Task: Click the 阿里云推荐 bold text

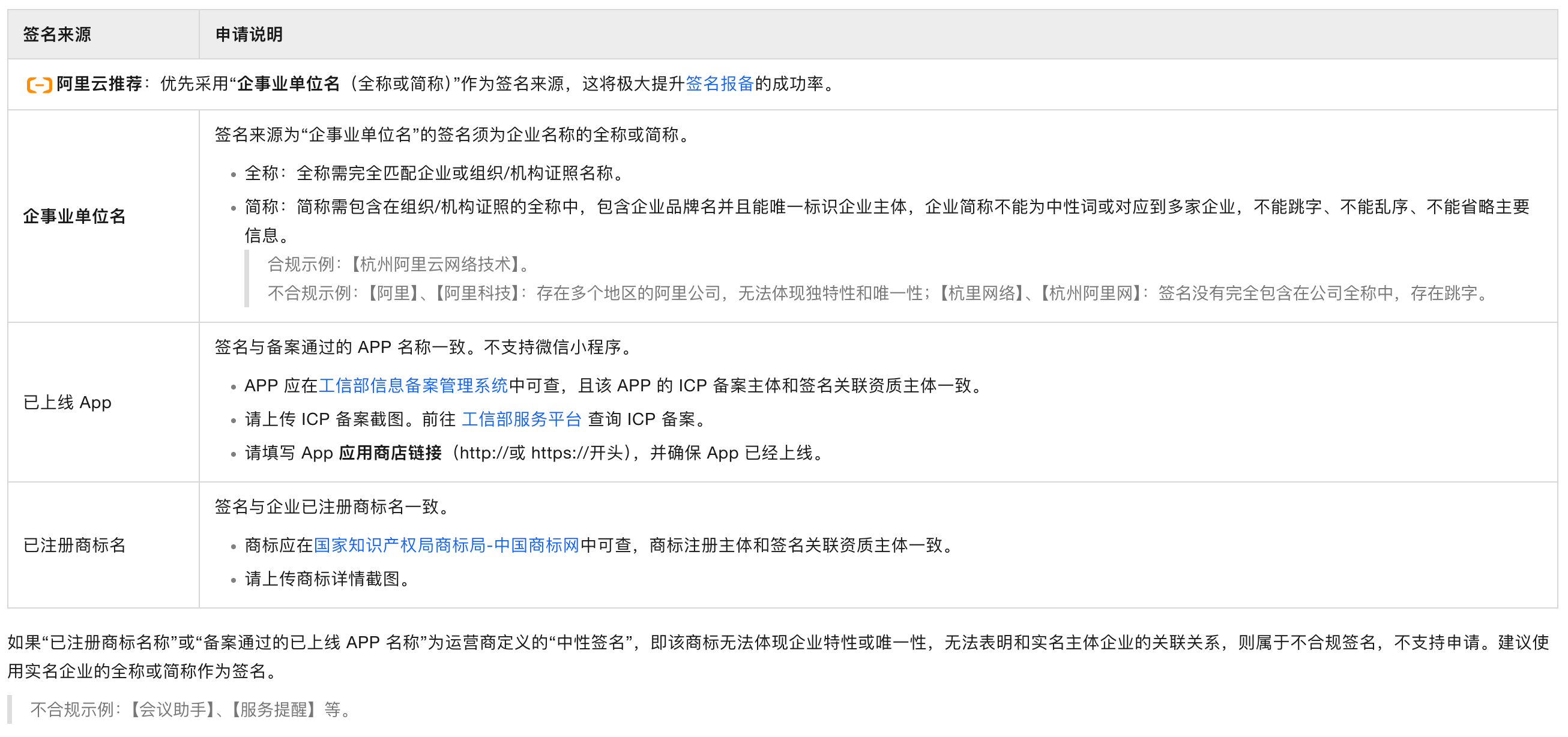Action: 99,84
